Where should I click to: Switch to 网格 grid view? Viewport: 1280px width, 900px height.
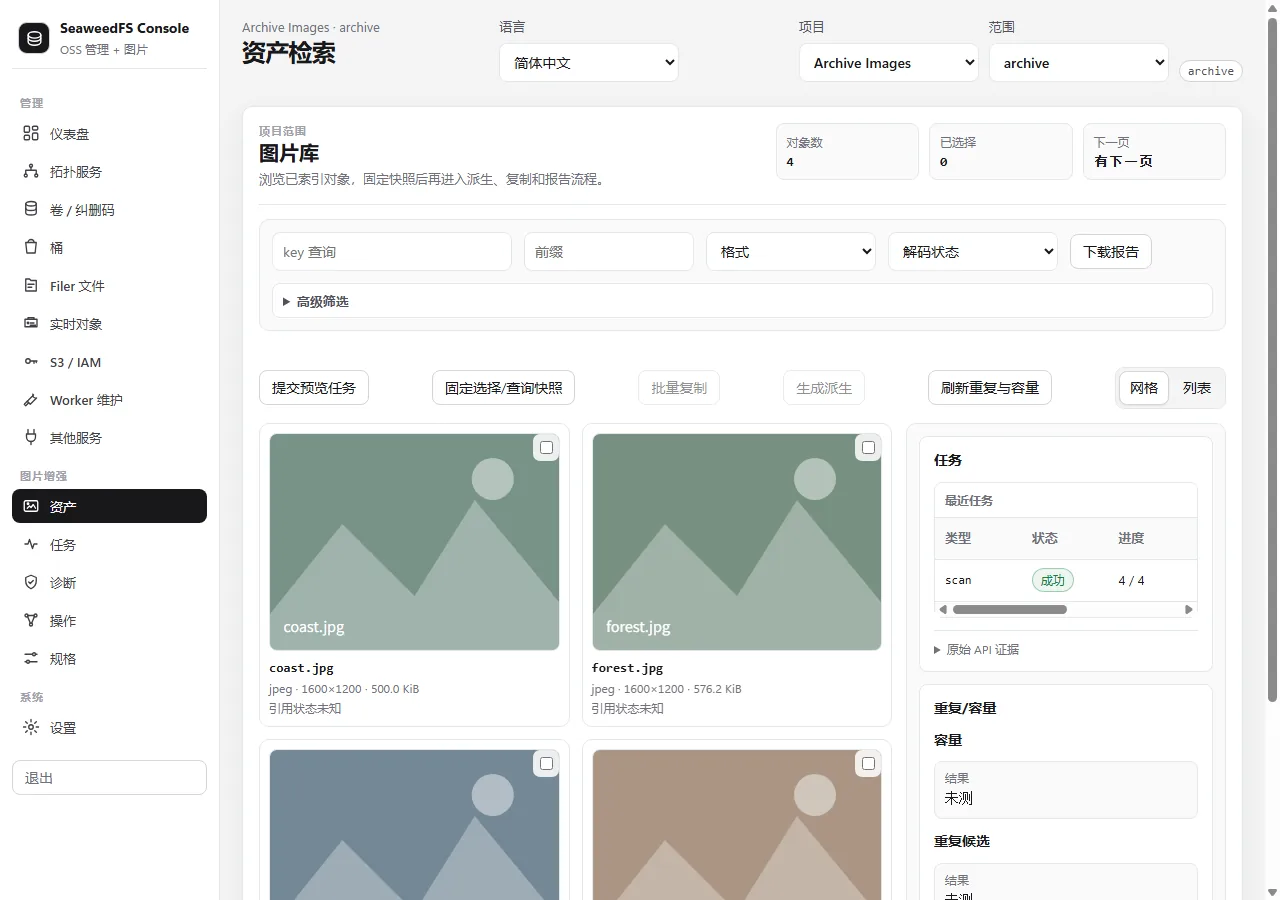1144,388
